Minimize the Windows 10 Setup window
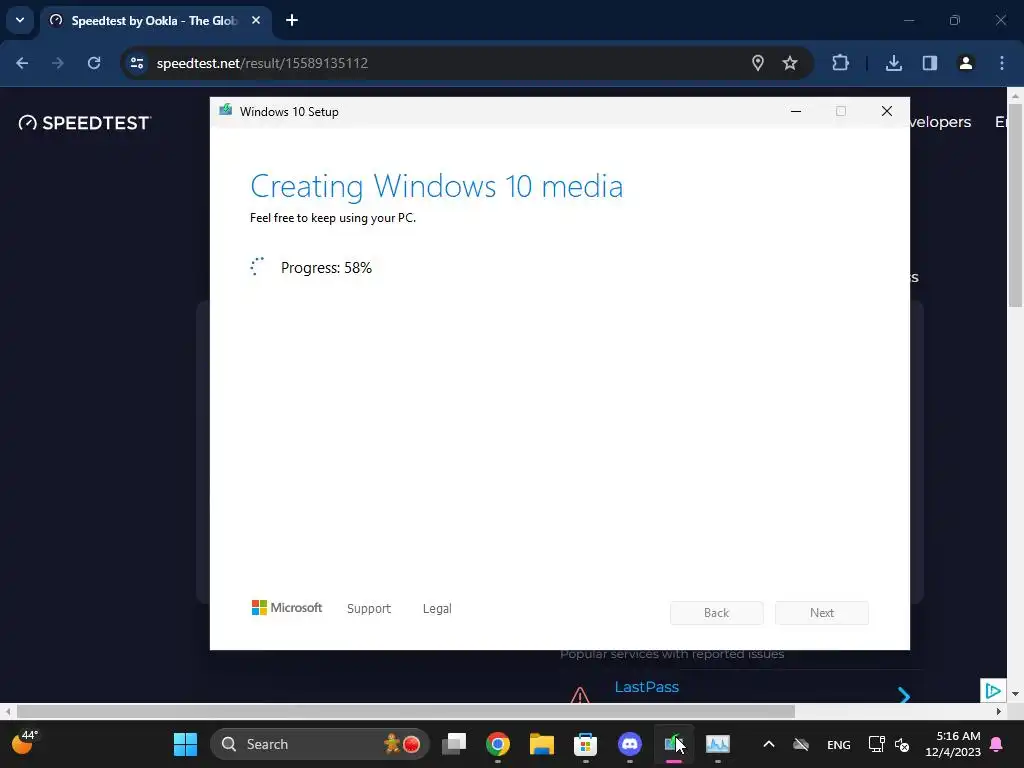Screen dimensions: 1024x768 coord(795,112)
